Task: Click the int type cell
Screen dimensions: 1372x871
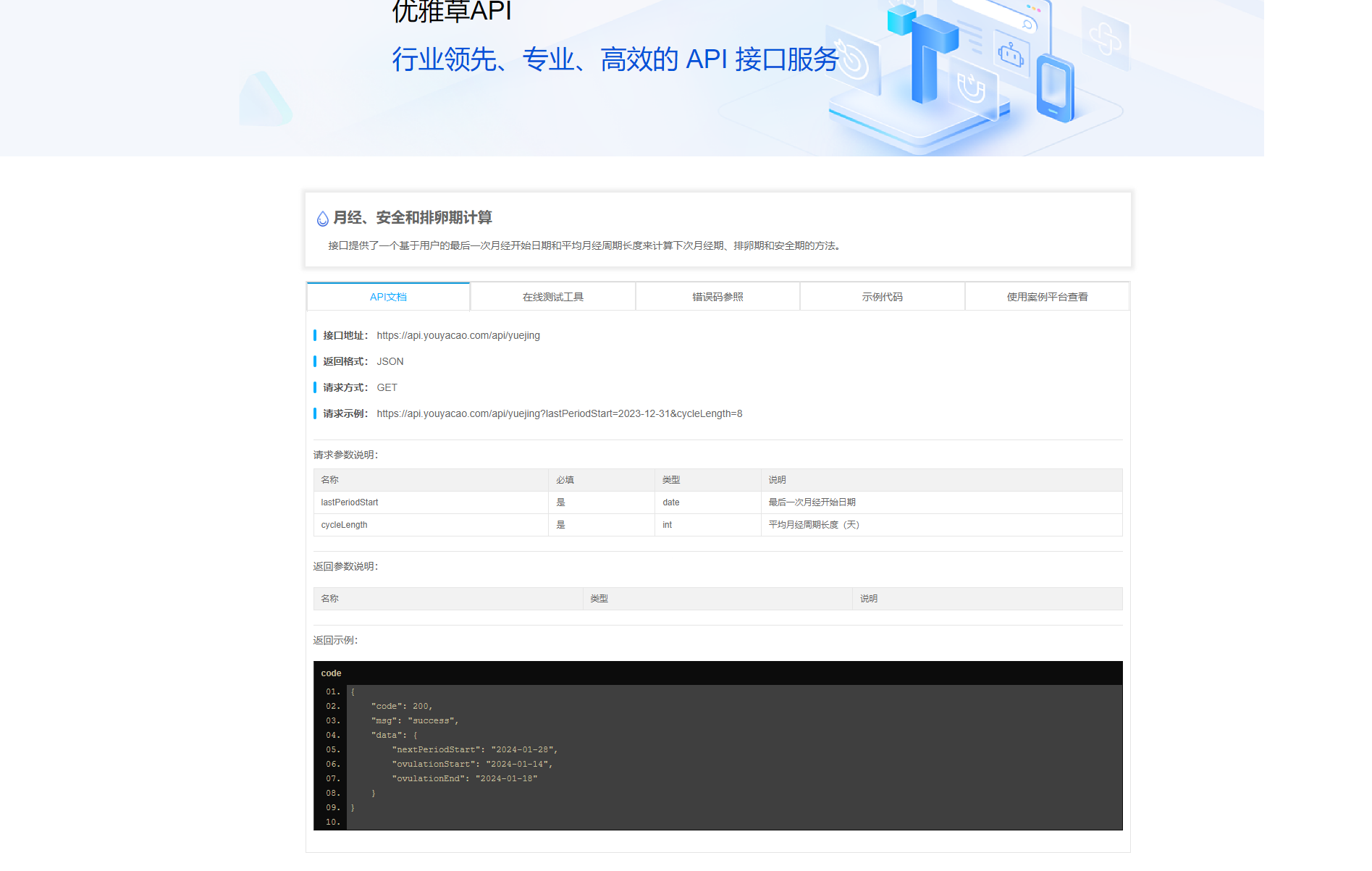Action: pos(708,525)
